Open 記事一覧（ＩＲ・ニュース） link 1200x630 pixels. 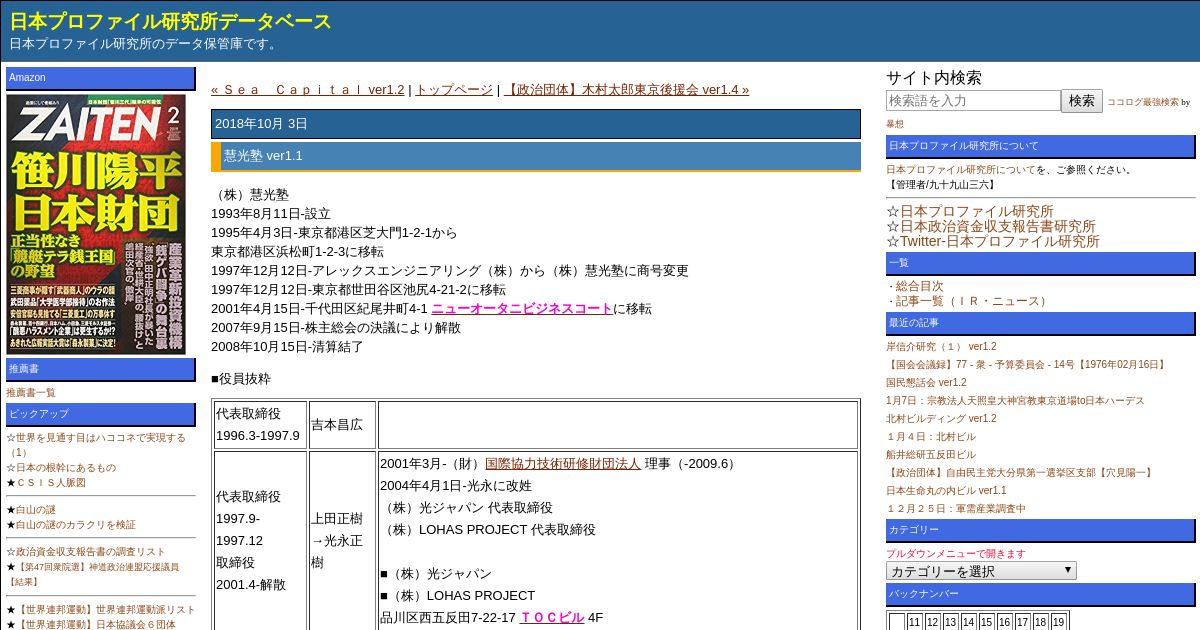tap(973, 301)
